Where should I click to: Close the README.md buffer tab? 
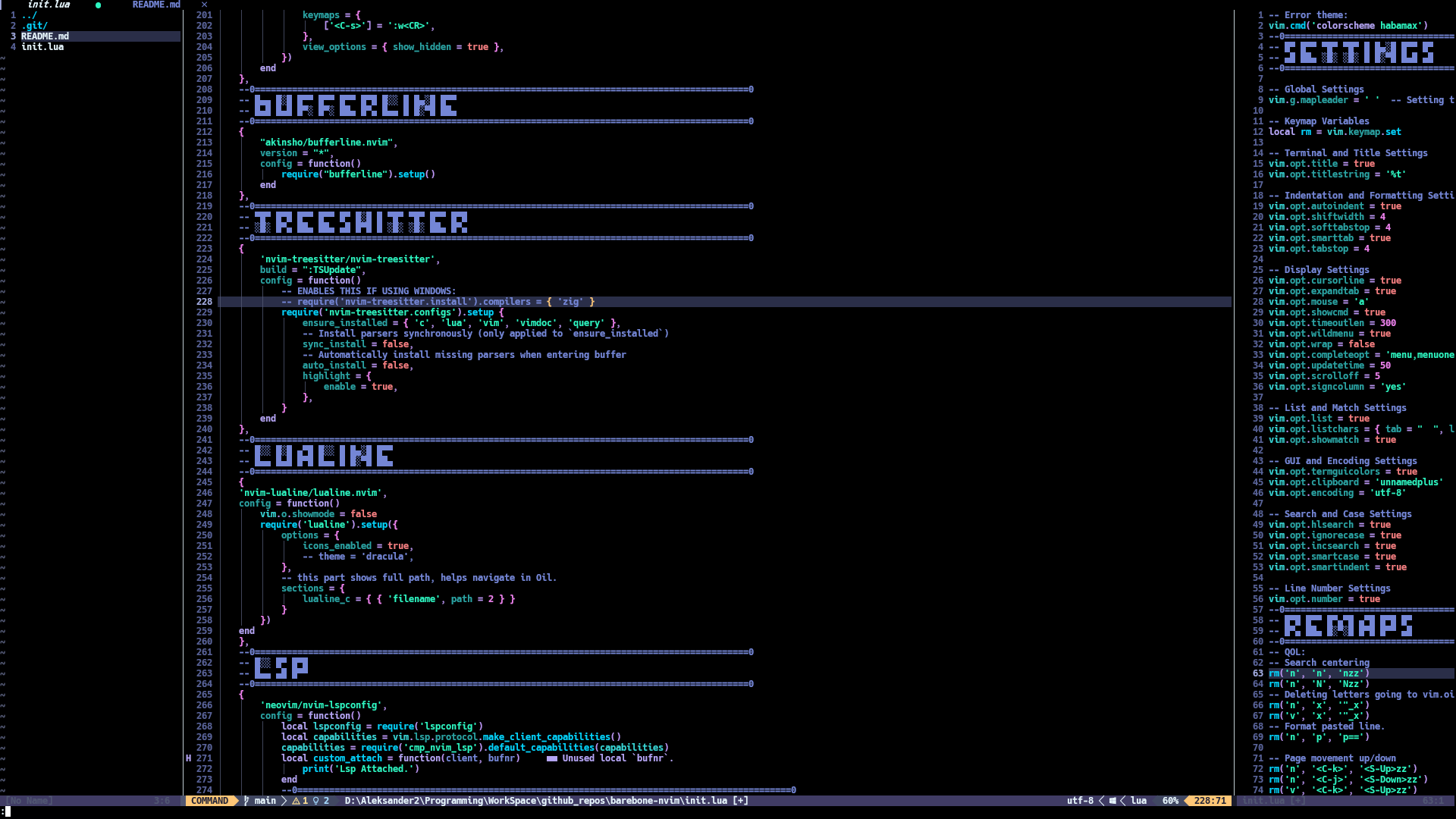tap(204, 5)
